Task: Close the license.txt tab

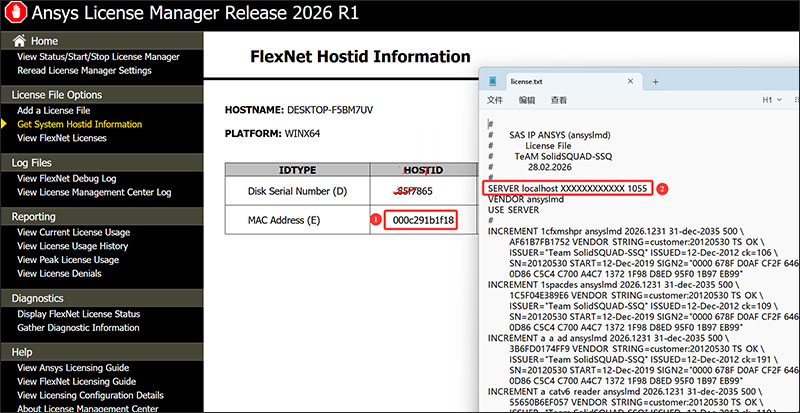Action: pyautogui.click(x=630, y=81)
